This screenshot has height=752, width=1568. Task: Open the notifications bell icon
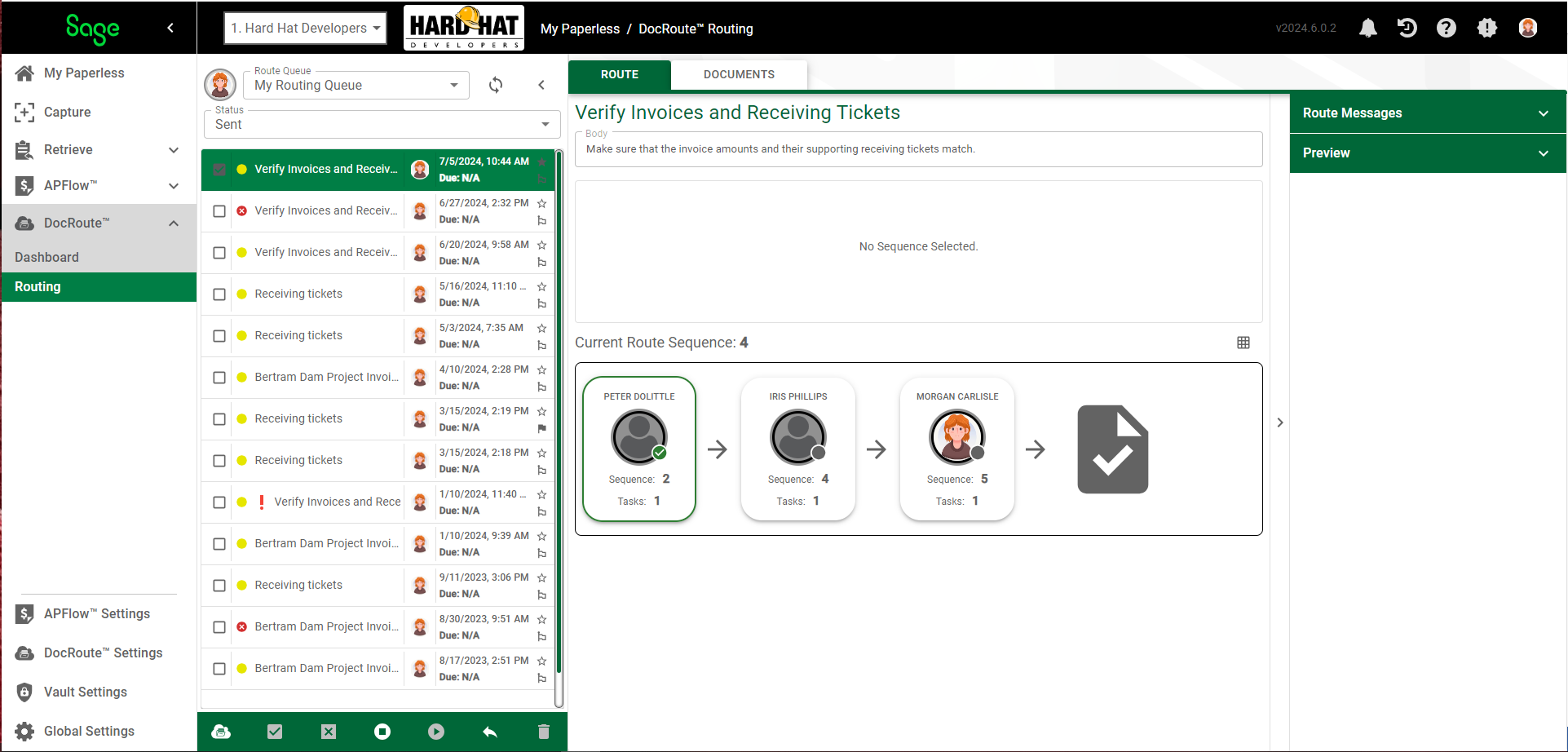pyautogui.click(x=1368, y=29)
